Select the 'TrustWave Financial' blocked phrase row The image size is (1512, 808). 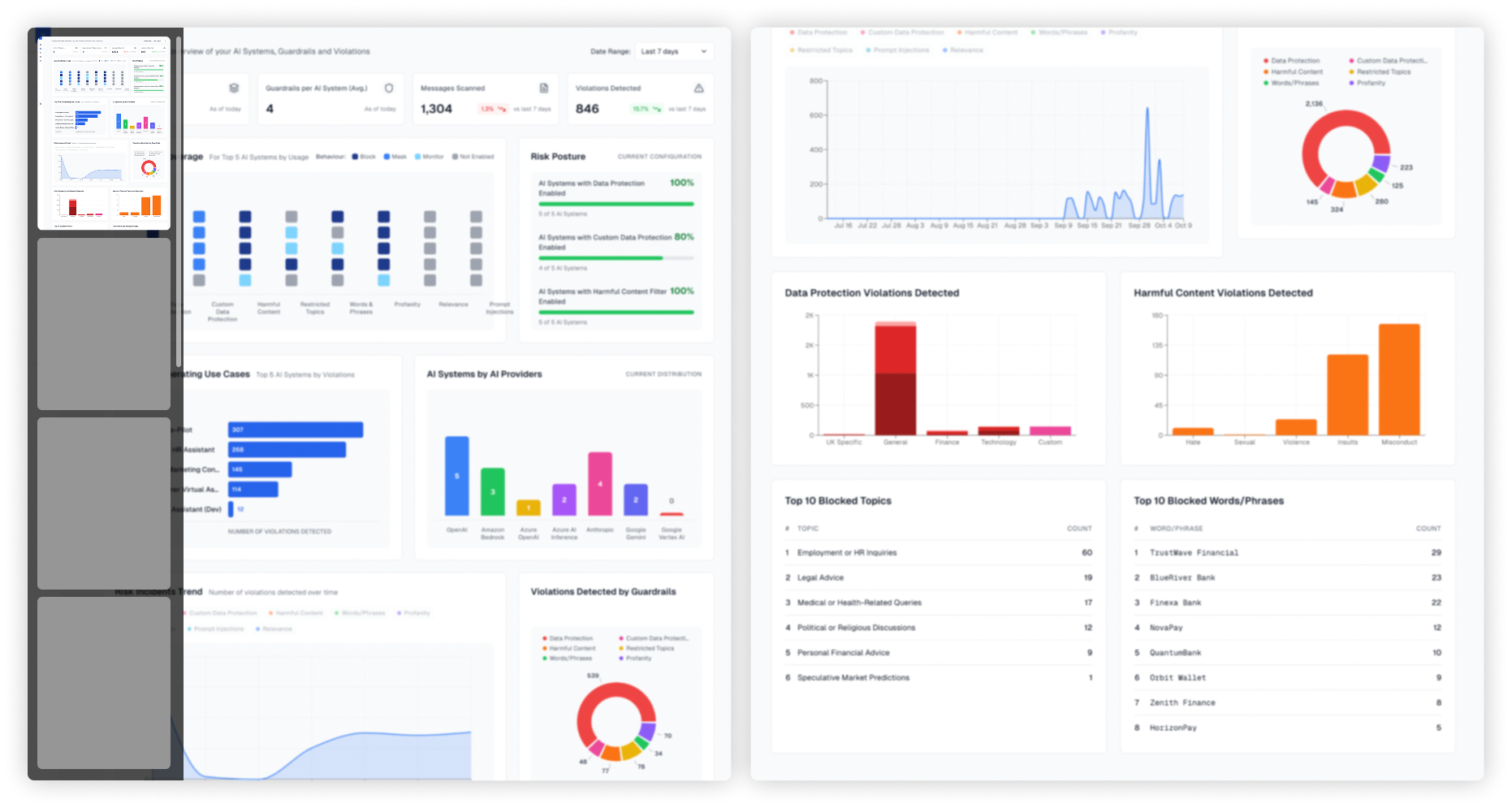coord(1288,553)
